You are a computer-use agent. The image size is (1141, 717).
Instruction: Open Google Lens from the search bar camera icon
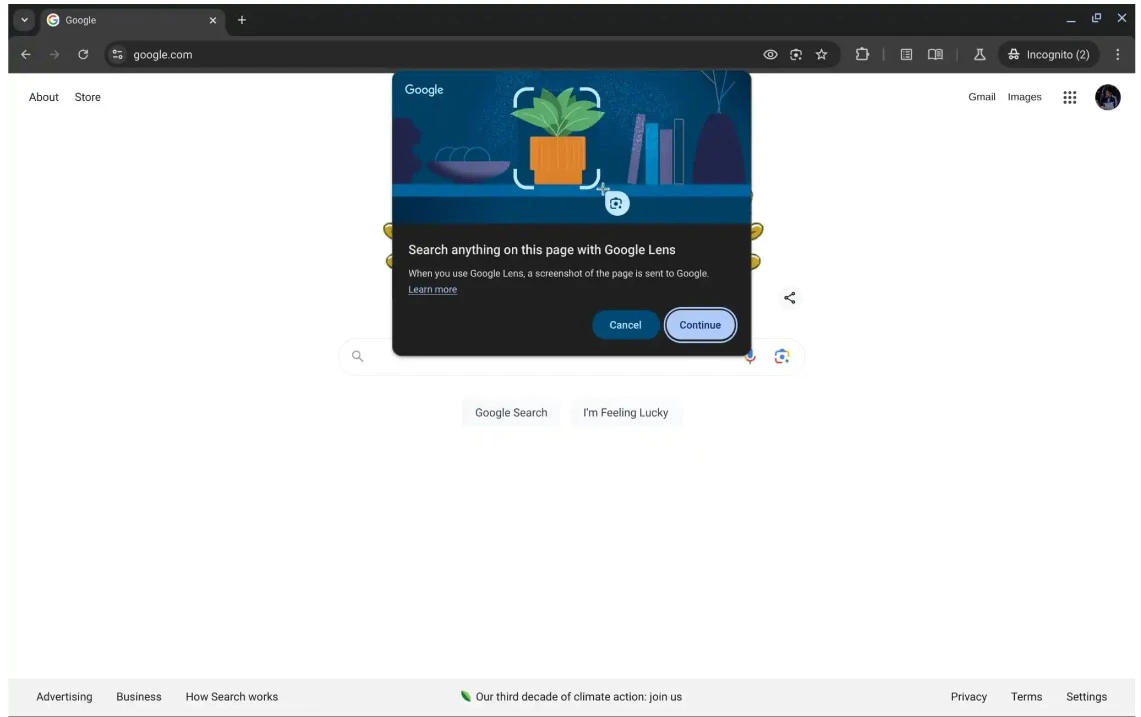[x=782, y=356]
